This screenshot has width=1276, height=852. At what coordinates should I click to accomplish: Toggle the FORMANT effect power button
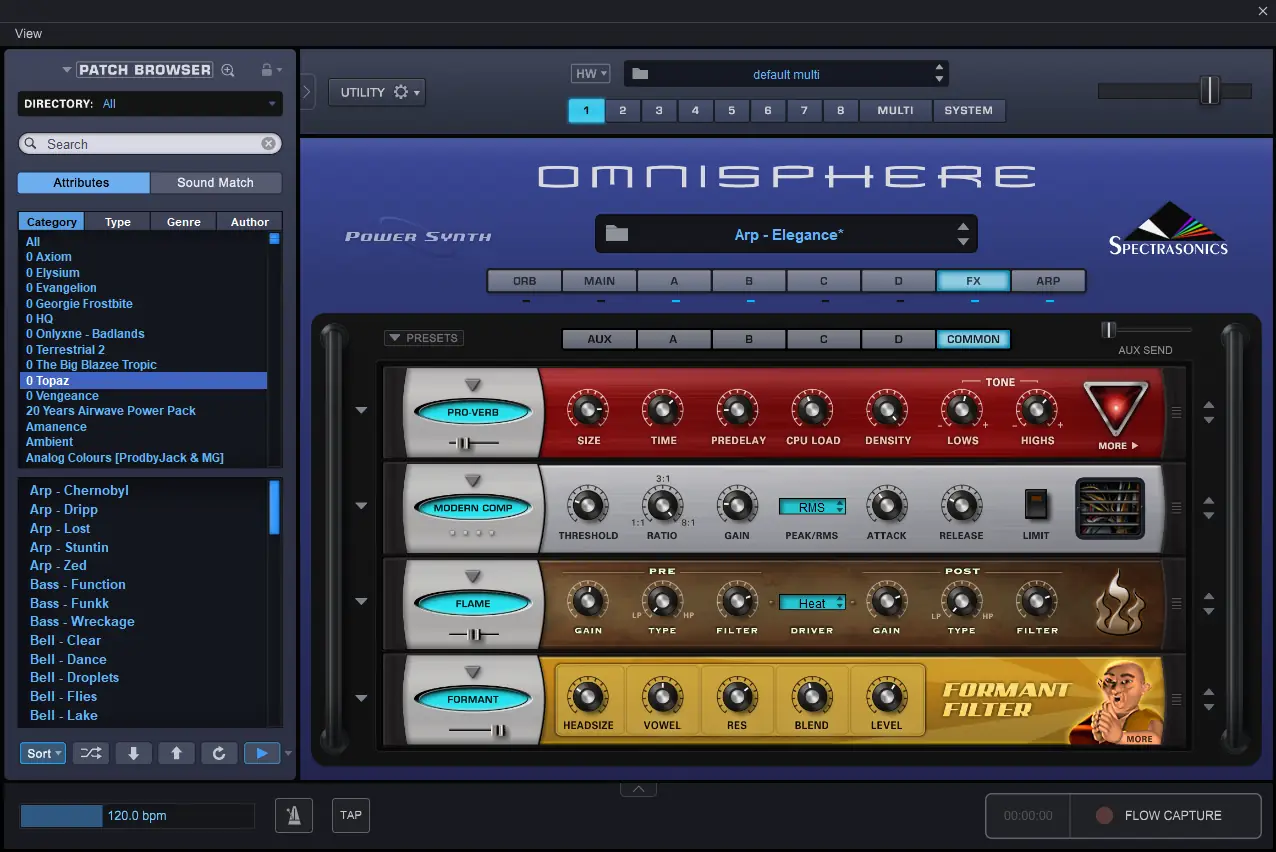coord(473,699)
